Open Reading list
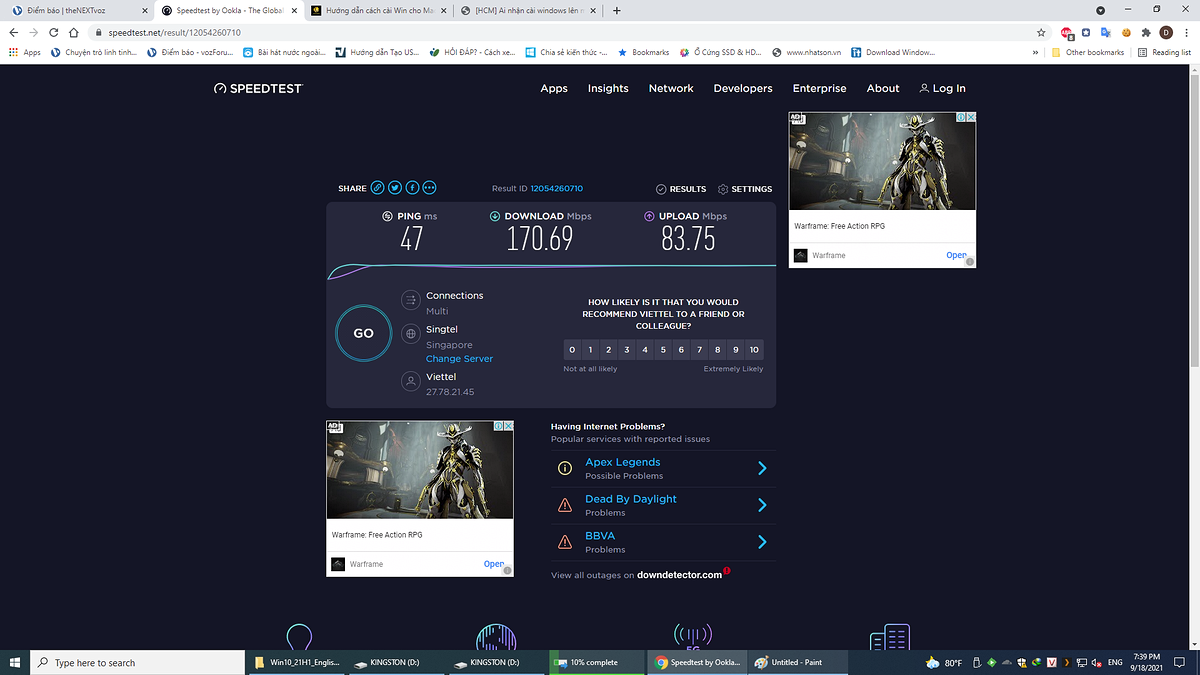Image resolution: width=1200 pixels, height=675 pixels. tap(1165, 52)
